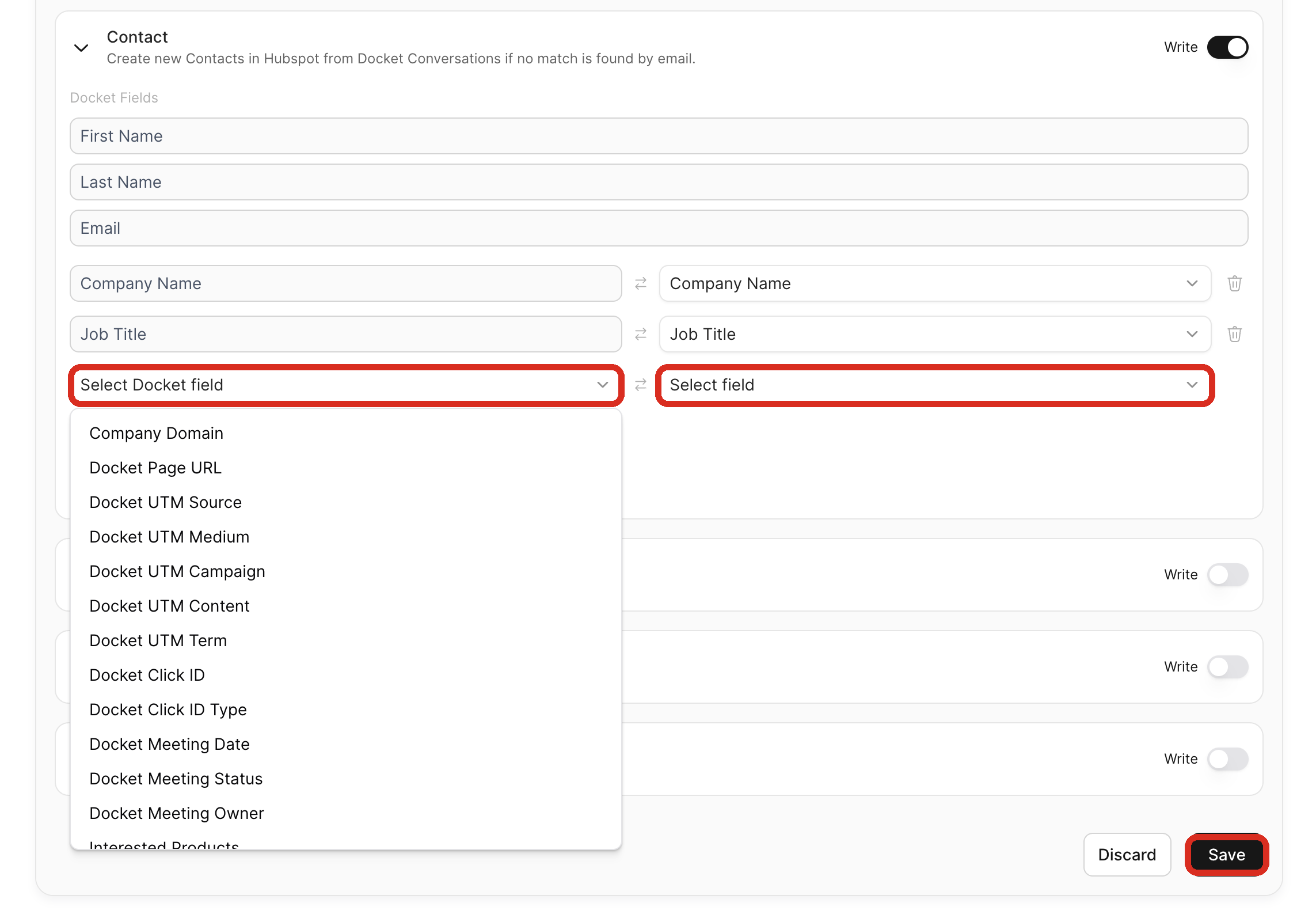Enable the bottom Write toggle
Viewport: 1316px width, 918px height.
tap(1227, 759)
